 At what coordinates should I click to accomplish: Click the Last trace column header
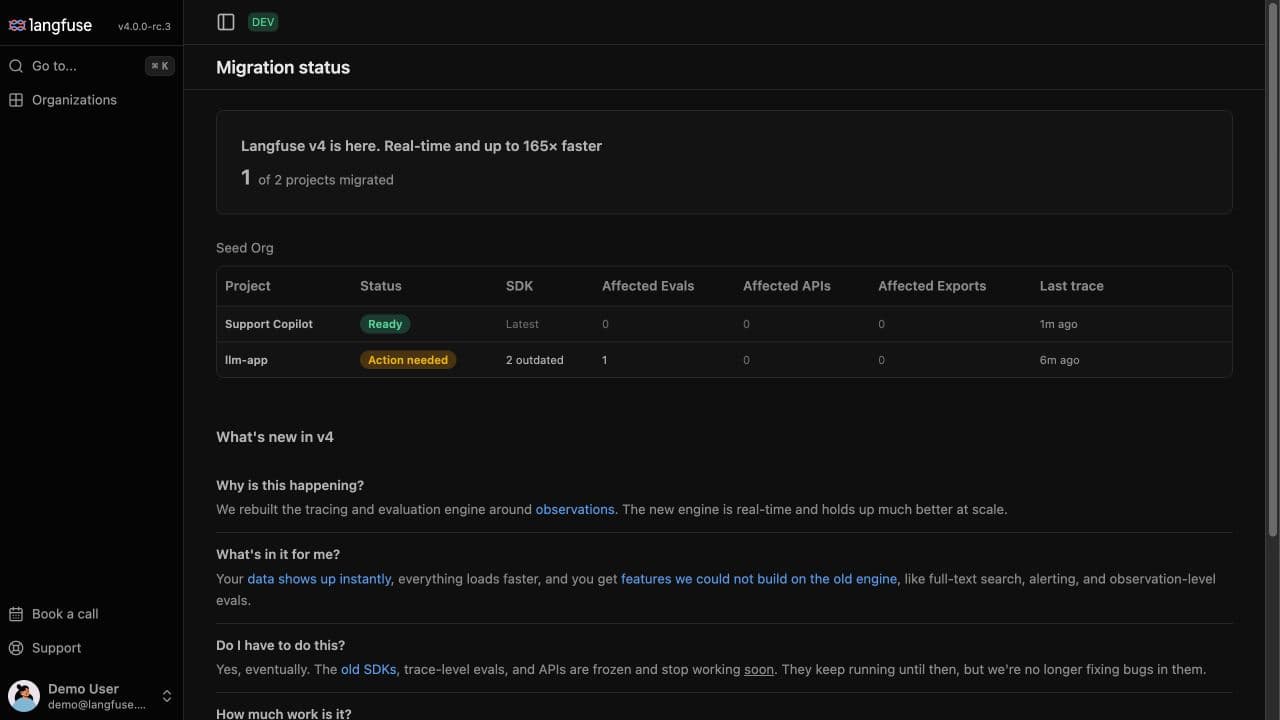1072,286
